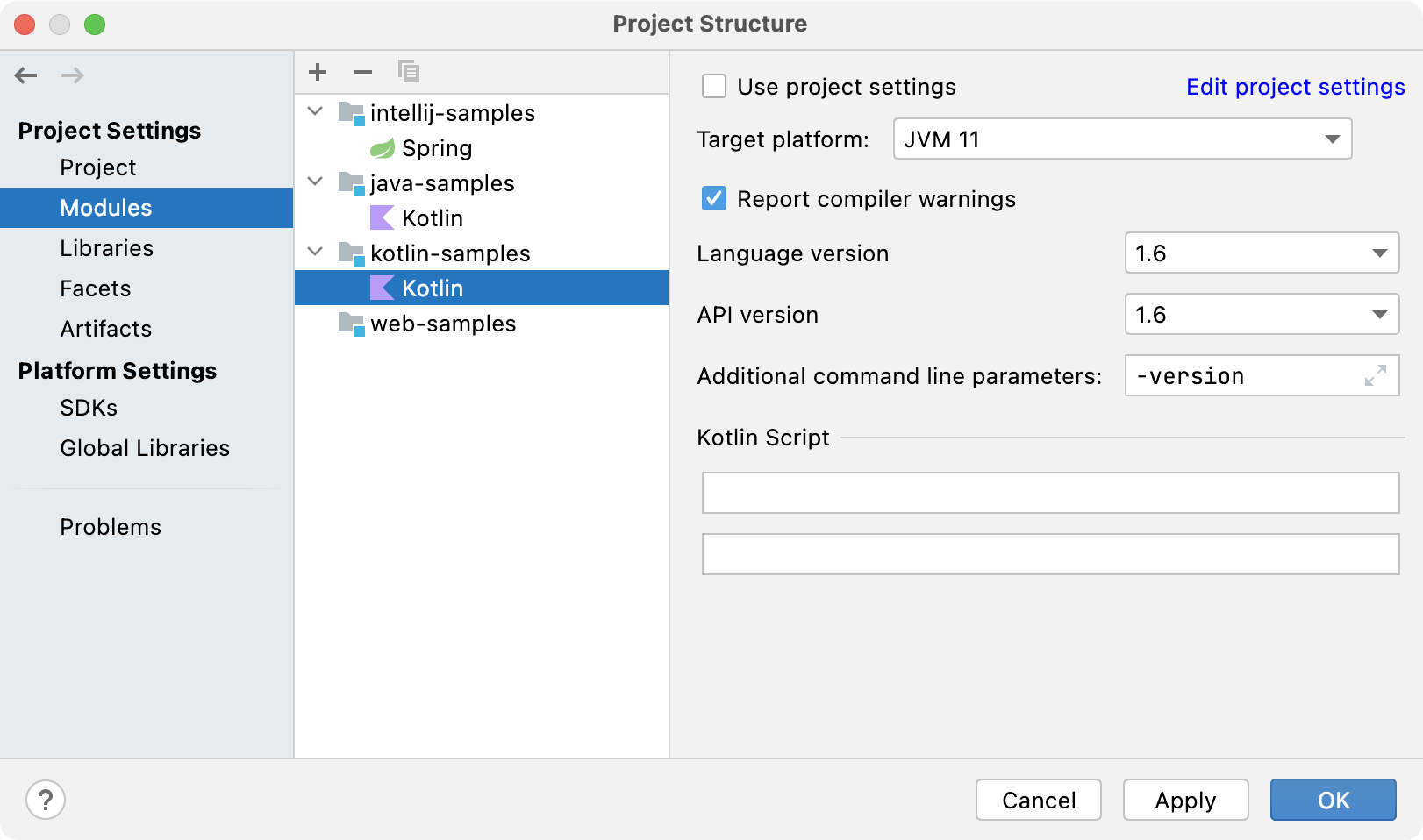This screenshot has height=840, width=1423.
Task: Click the Edit project settings link
Action: coord(1295,87)
